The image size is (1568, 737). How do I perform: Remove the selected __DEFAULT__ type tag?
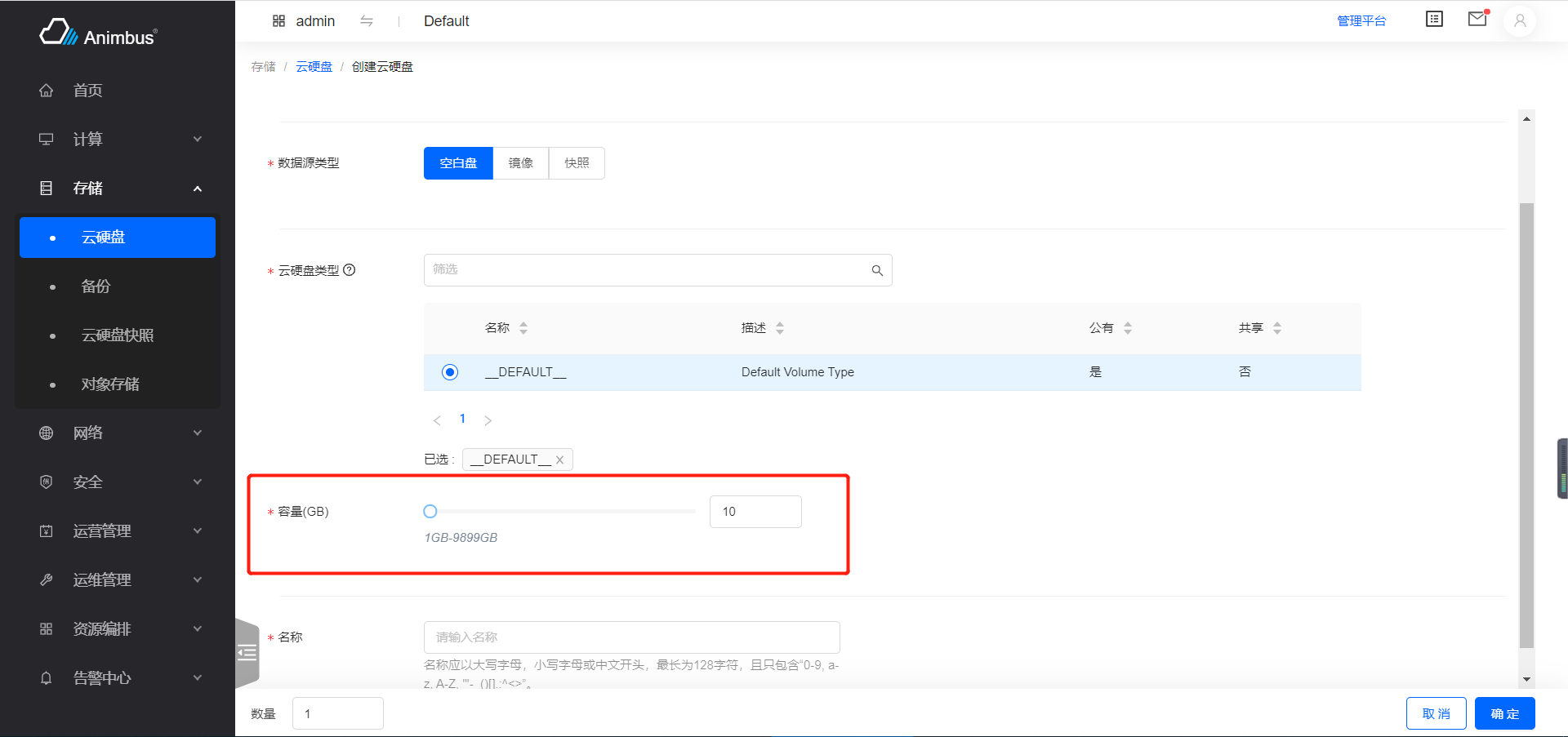click(559, 460)
